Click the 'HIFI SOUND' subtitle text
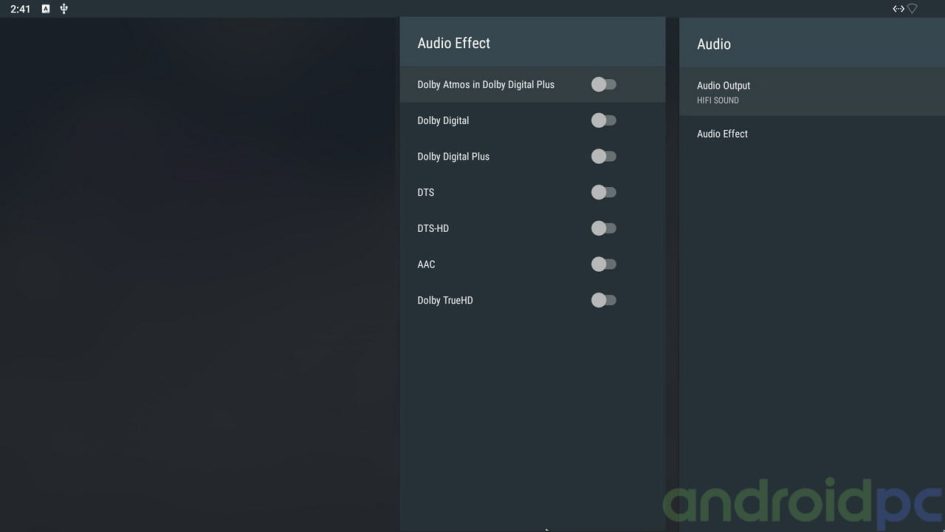 coord(718,101)
